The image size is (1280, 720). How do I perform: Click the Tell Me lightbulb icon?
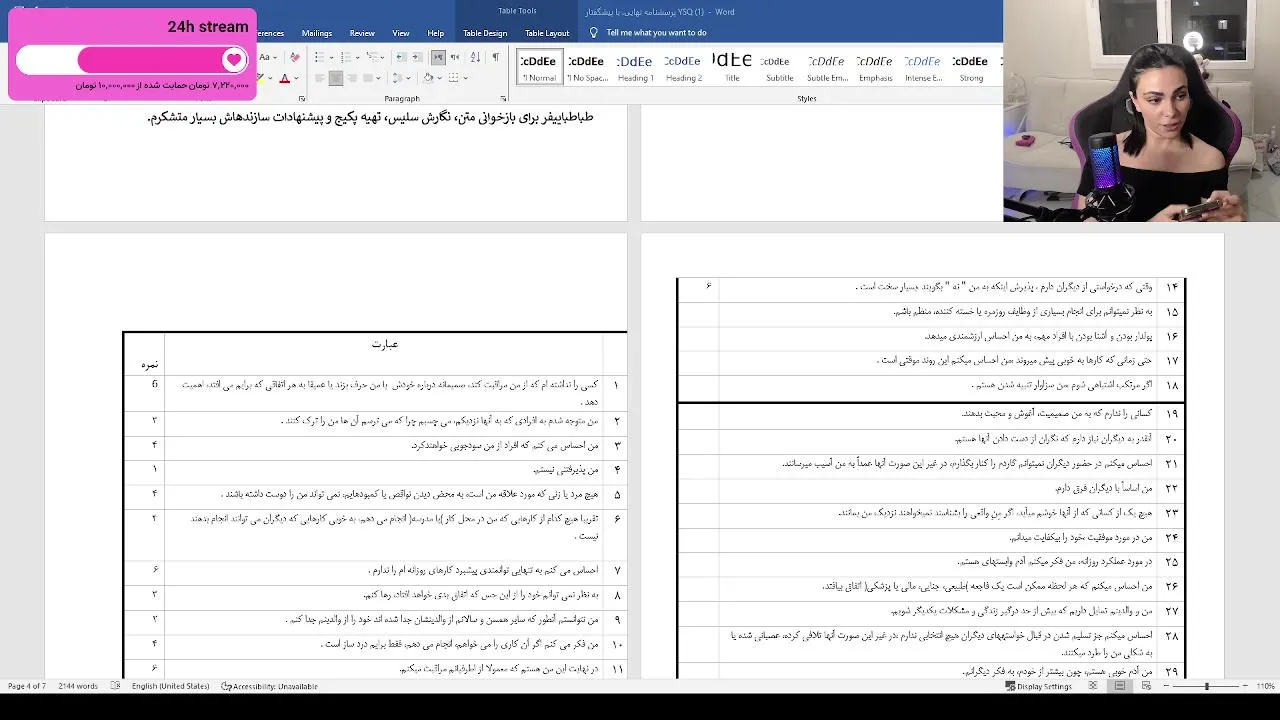pos(594,33)
